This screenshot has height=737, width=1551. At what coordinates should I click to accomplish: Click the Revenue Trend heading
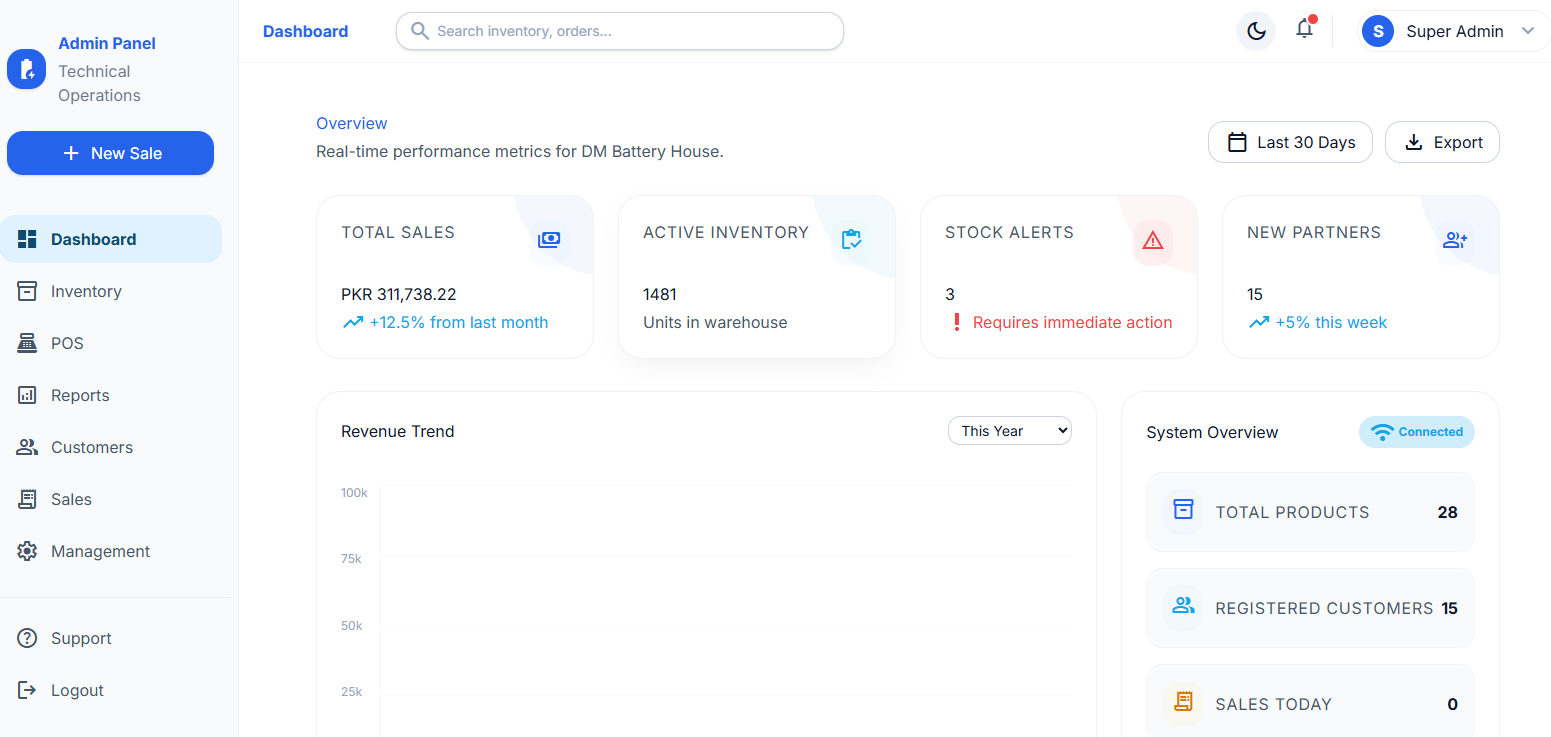(398, 431)
